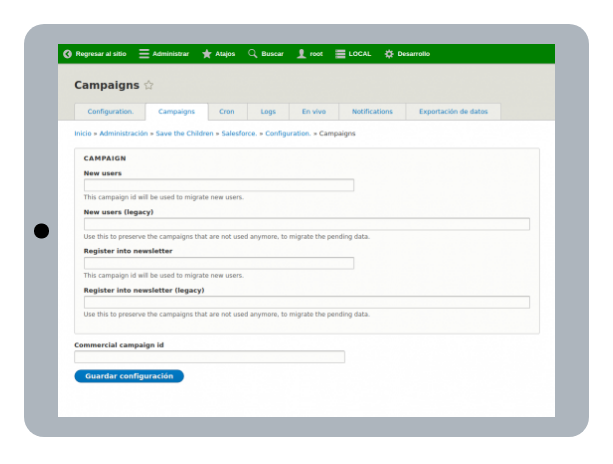Click the LOCAL stacked-lines icon

pos(340,54)
